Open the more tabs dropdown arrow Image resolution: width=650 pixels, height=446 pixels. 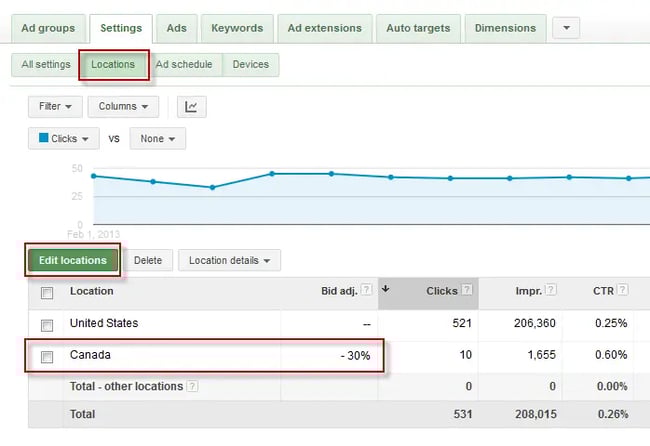565,28
